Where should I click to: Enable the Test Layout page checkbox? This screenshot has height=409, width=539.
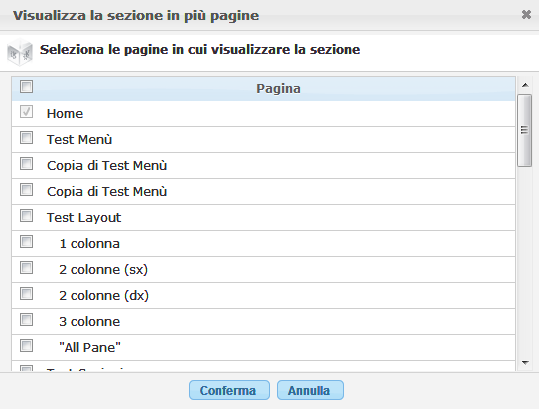[x=26, y=215]
